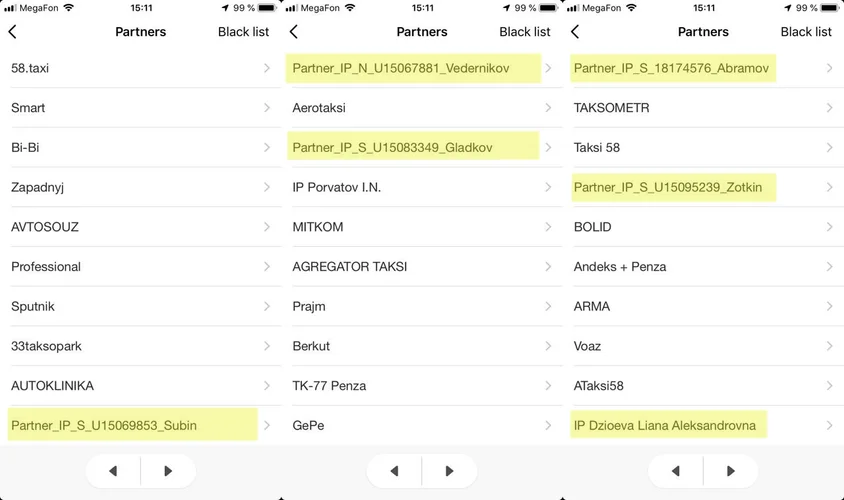Image resolution: width=844 pixels, height=500 pixels.
Task: Tap back arrow on screen listing Aerotaksi
Action: pyautogui.click(x=294, y=32)
